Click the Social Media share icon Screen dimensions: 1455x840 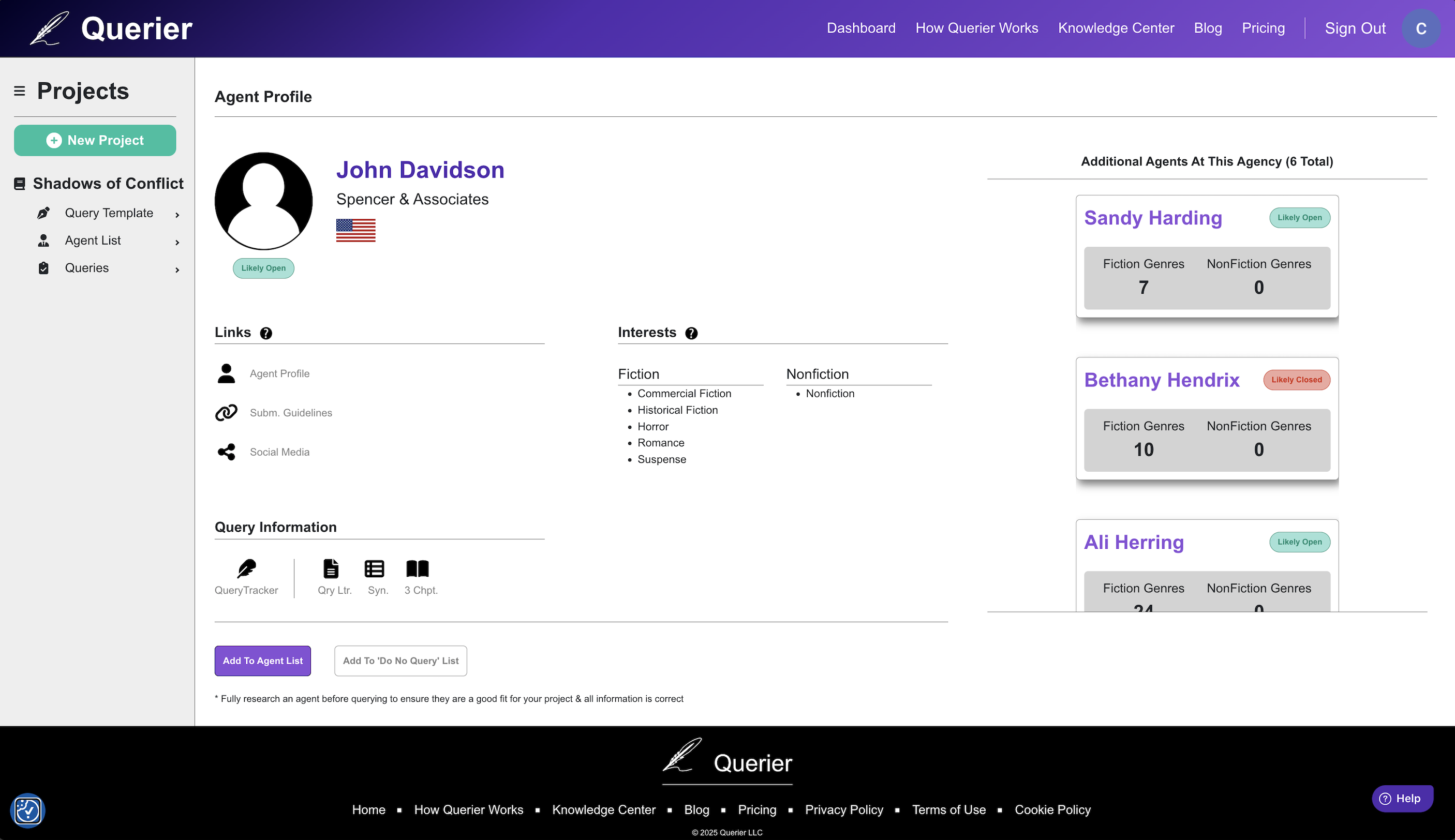pos(226,452)
